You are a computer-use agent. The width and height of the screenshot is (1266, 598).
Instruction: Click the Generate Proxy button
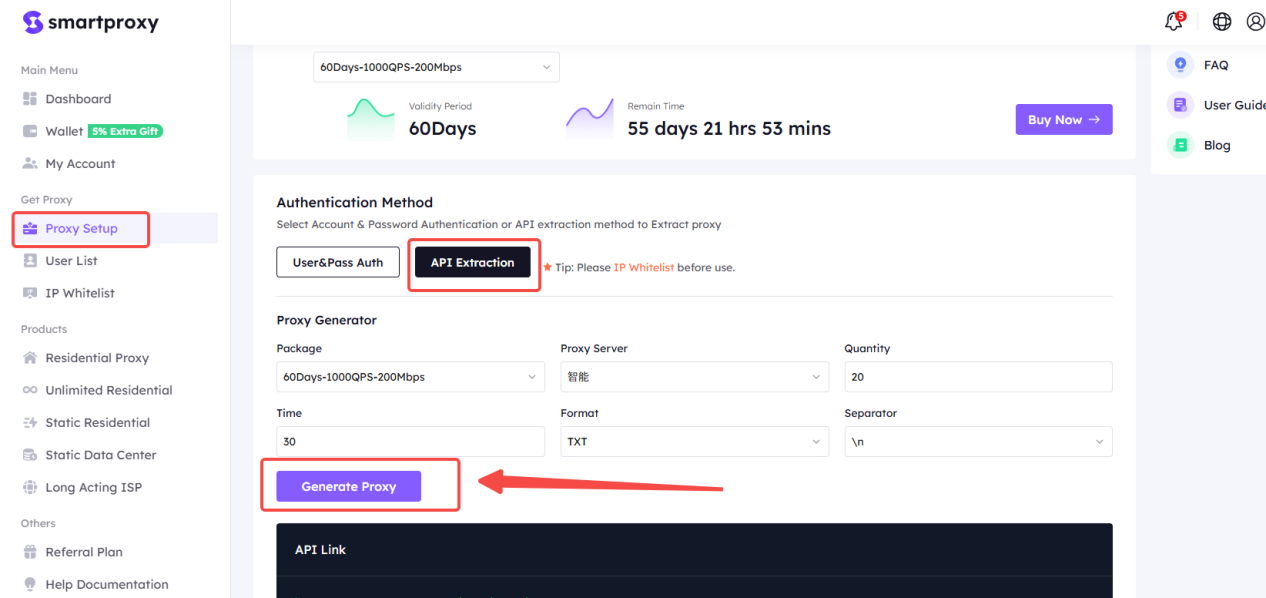tap(349, 486)
